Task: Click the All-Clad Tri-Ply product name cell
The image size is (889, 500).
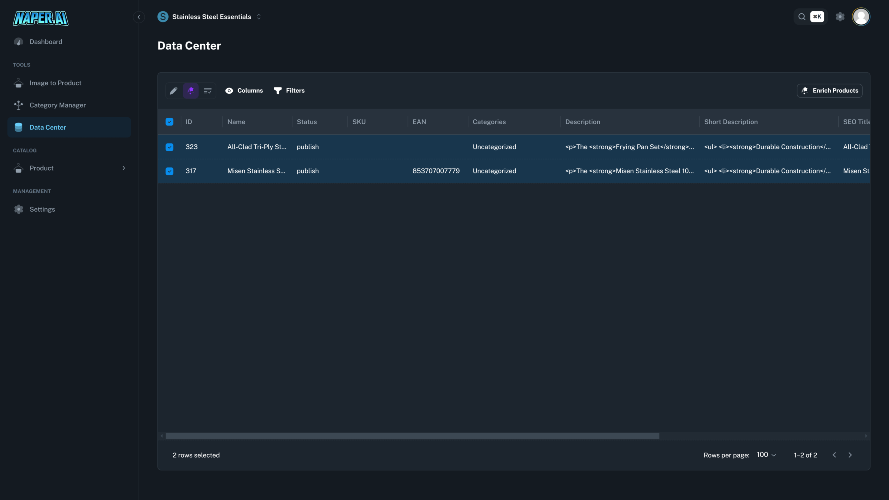Action: [257, 147]
